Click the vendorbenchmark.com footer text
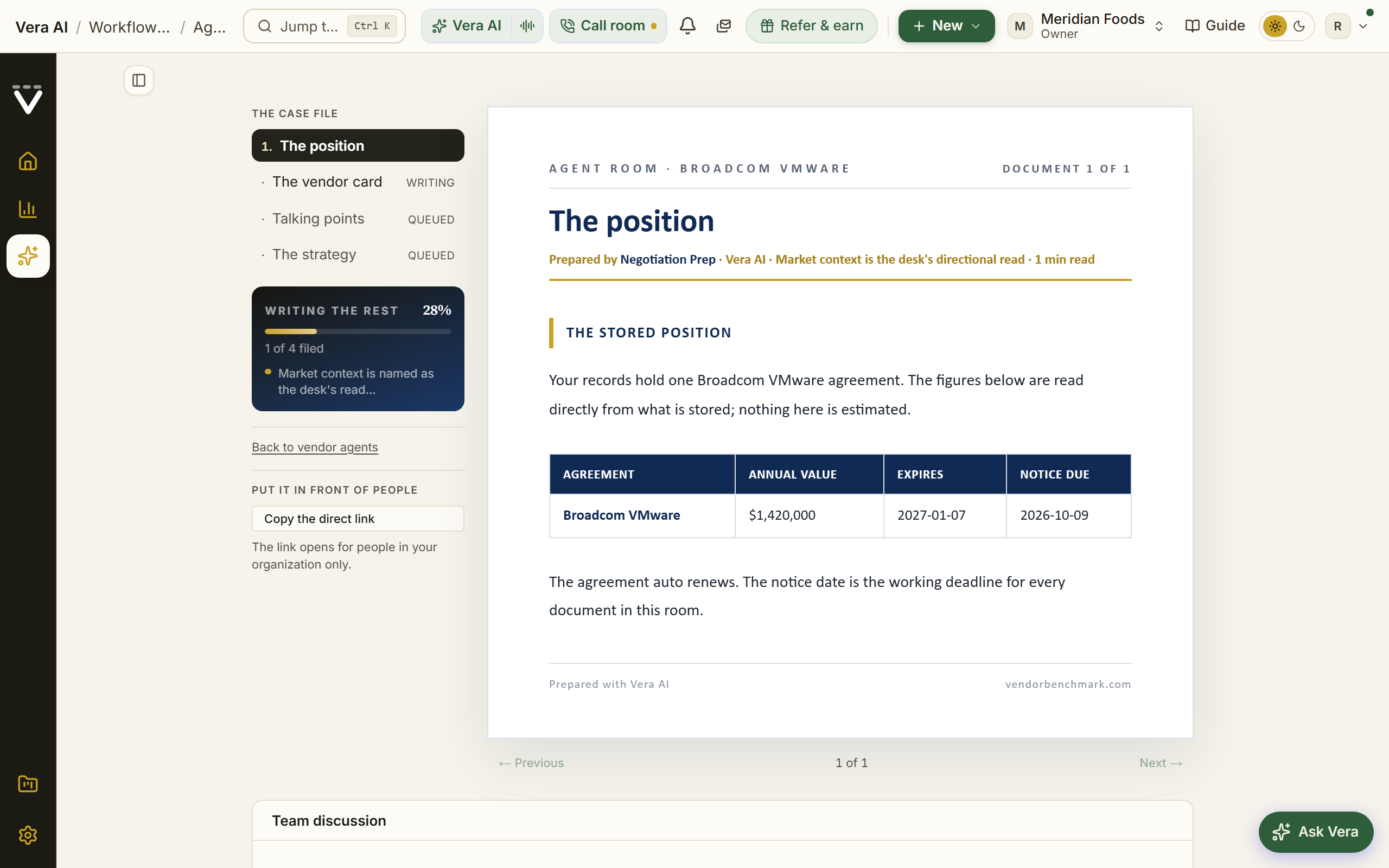 (1068, 684)
